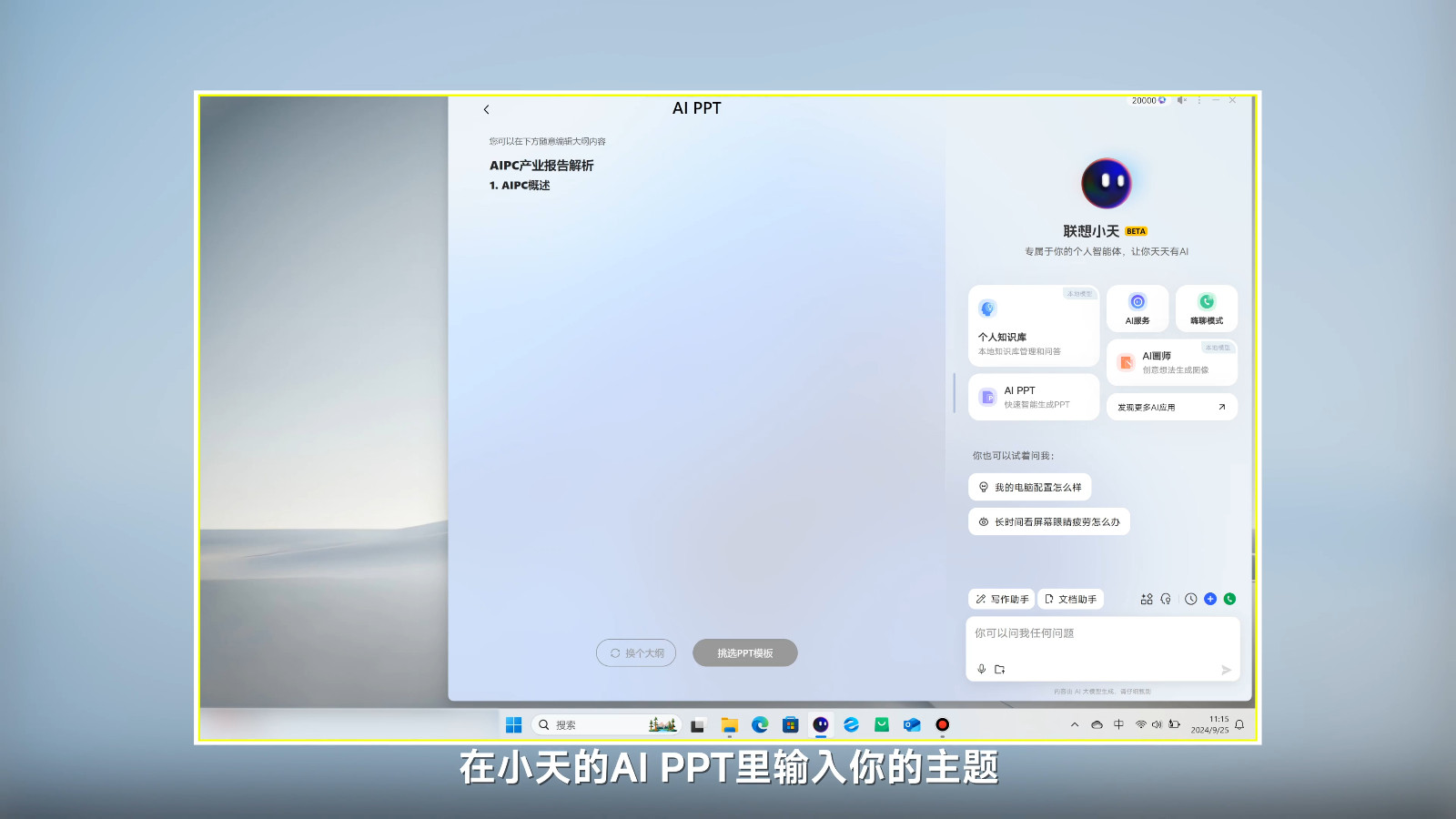The image size is (1456, 819).
Task: Click the 联想小天 avatar logo
Action: pyautogui.click(x=1106, y=183)
